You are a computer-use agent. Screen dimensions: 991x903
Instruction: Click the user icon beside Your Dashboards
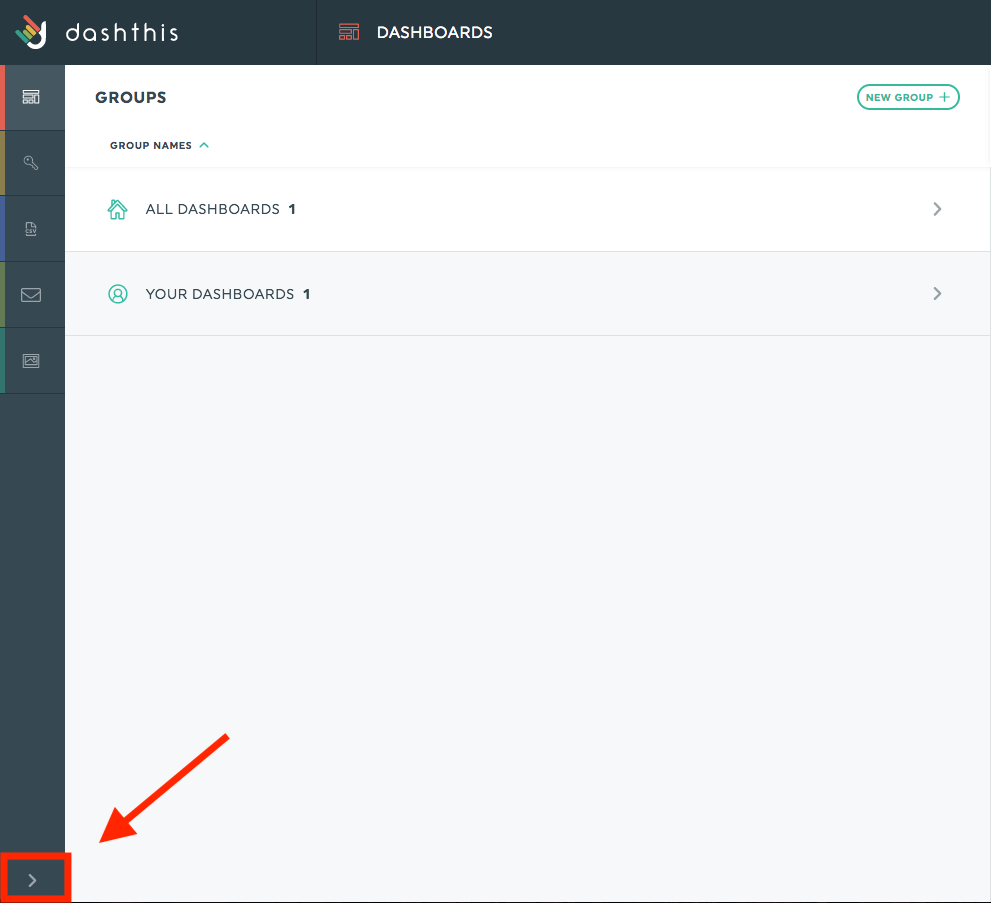click(118, 294)
